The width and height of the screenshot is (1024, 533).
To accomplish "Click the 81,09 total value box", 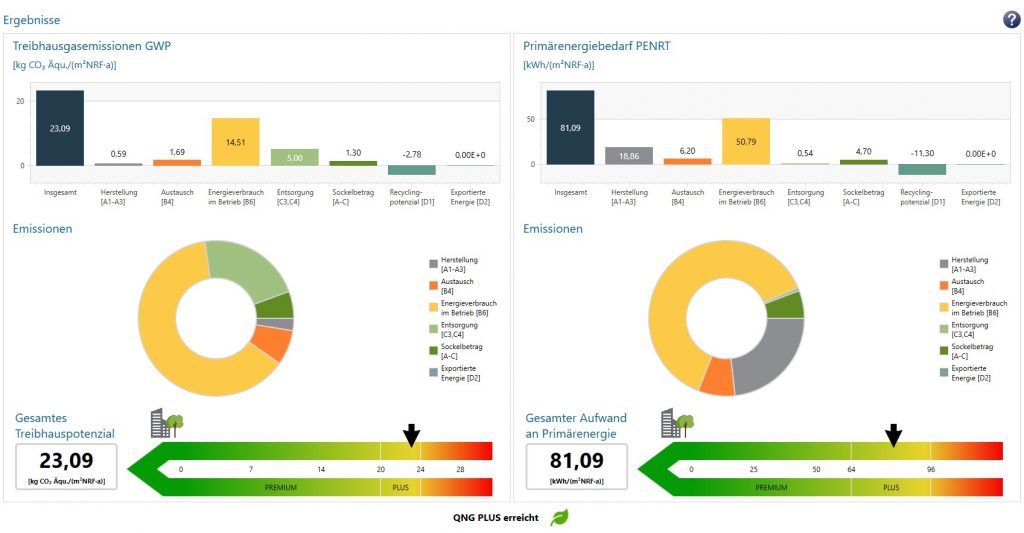I will (x=576, y=466).
